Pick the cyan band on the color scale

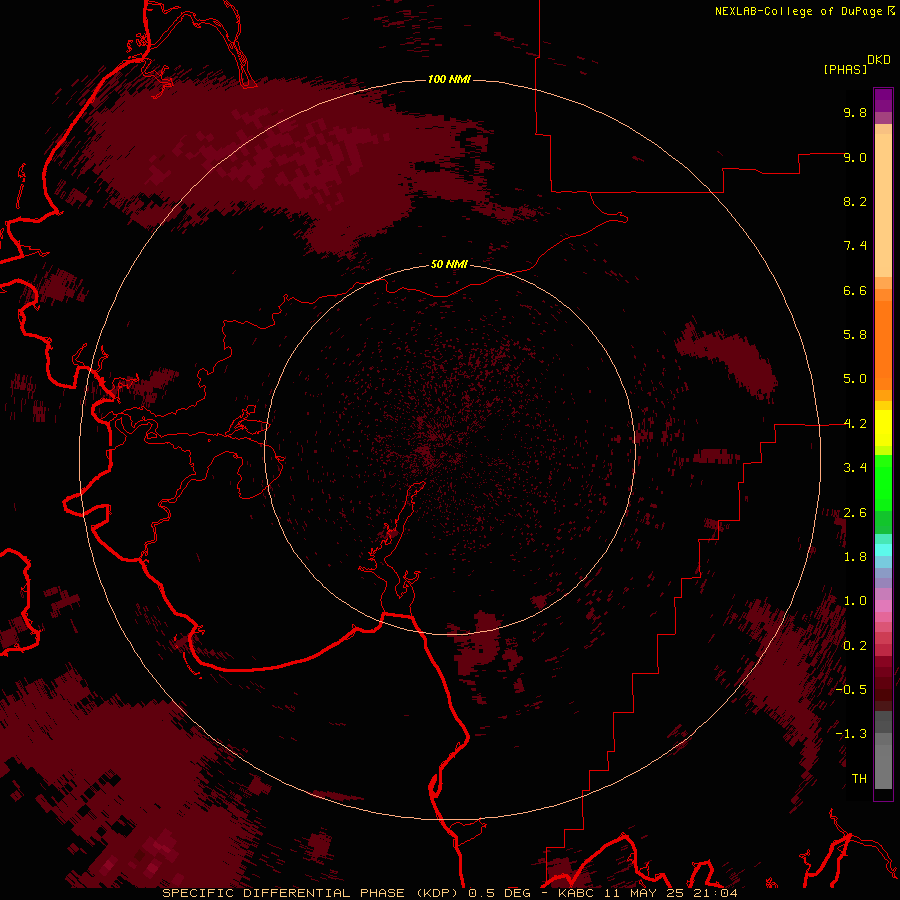[883, 550]
